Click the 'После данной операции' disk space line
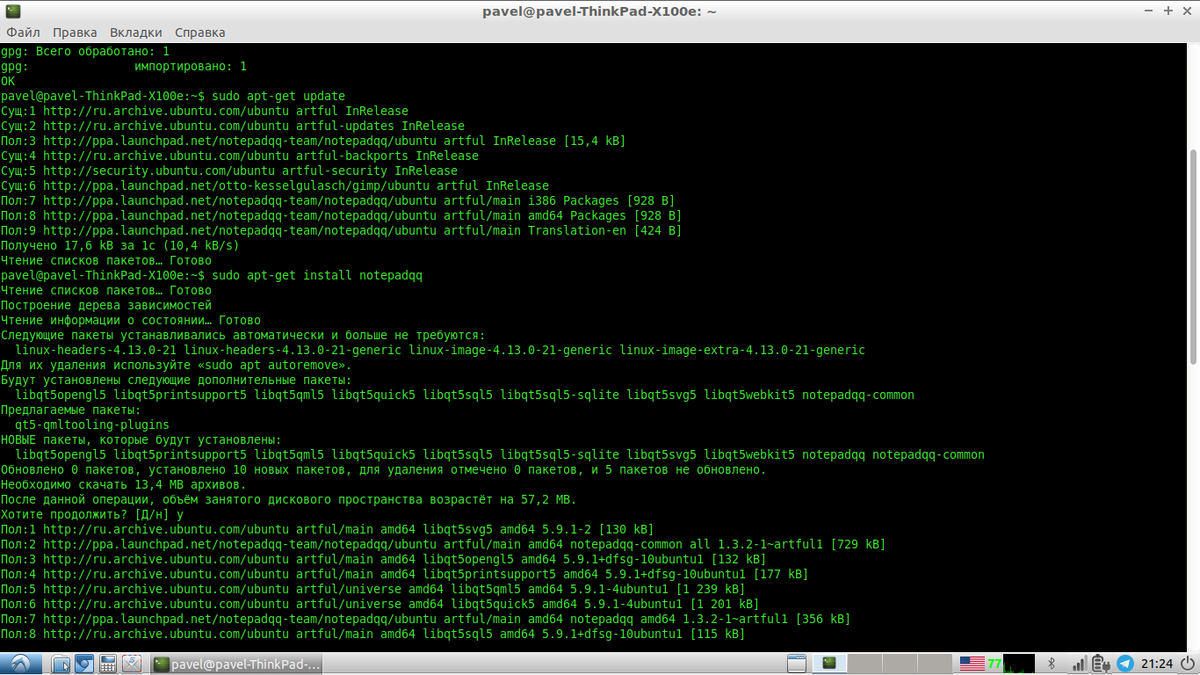 click(288, 499)
